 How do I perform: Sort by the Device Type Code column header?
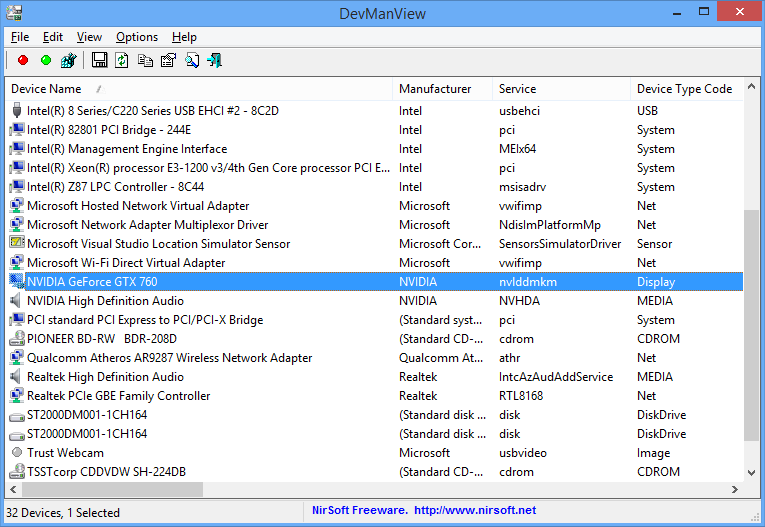pyautogui.click(x=687, y=89)
